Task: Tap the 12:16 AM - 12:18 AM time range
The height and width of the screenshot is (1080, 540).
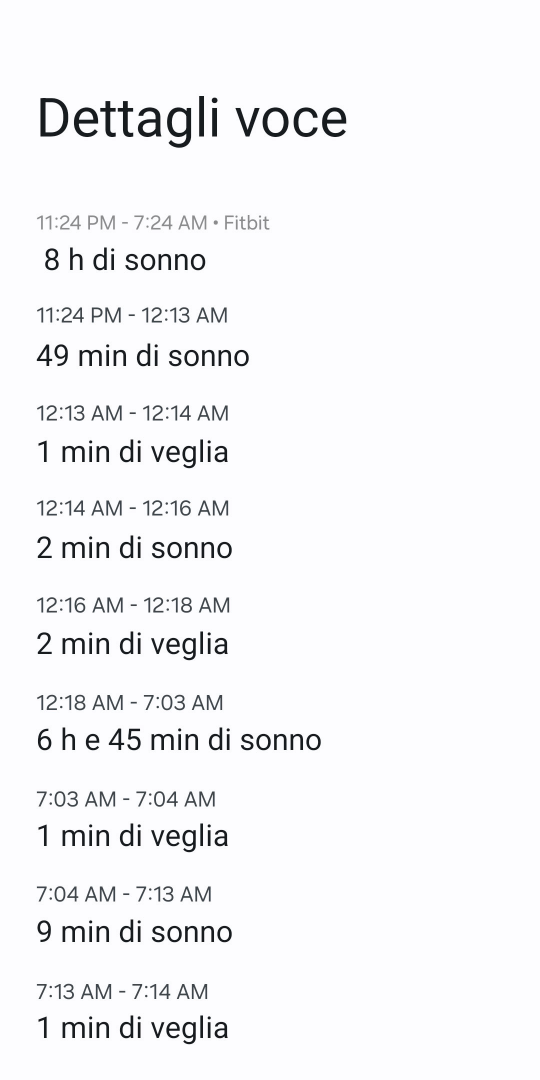Action: click(133, 605)
